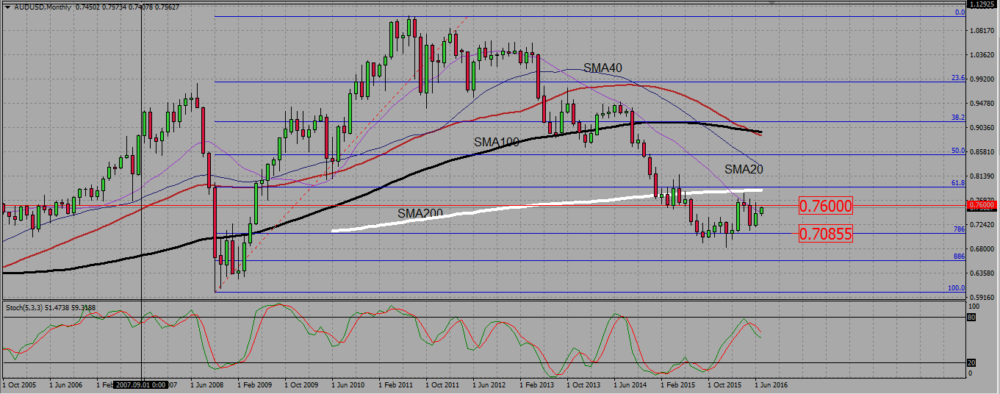Click the red 0.76000 price label box
Image resolution: width=1000 pixels, height=394 pixels.
coord(825,206)
